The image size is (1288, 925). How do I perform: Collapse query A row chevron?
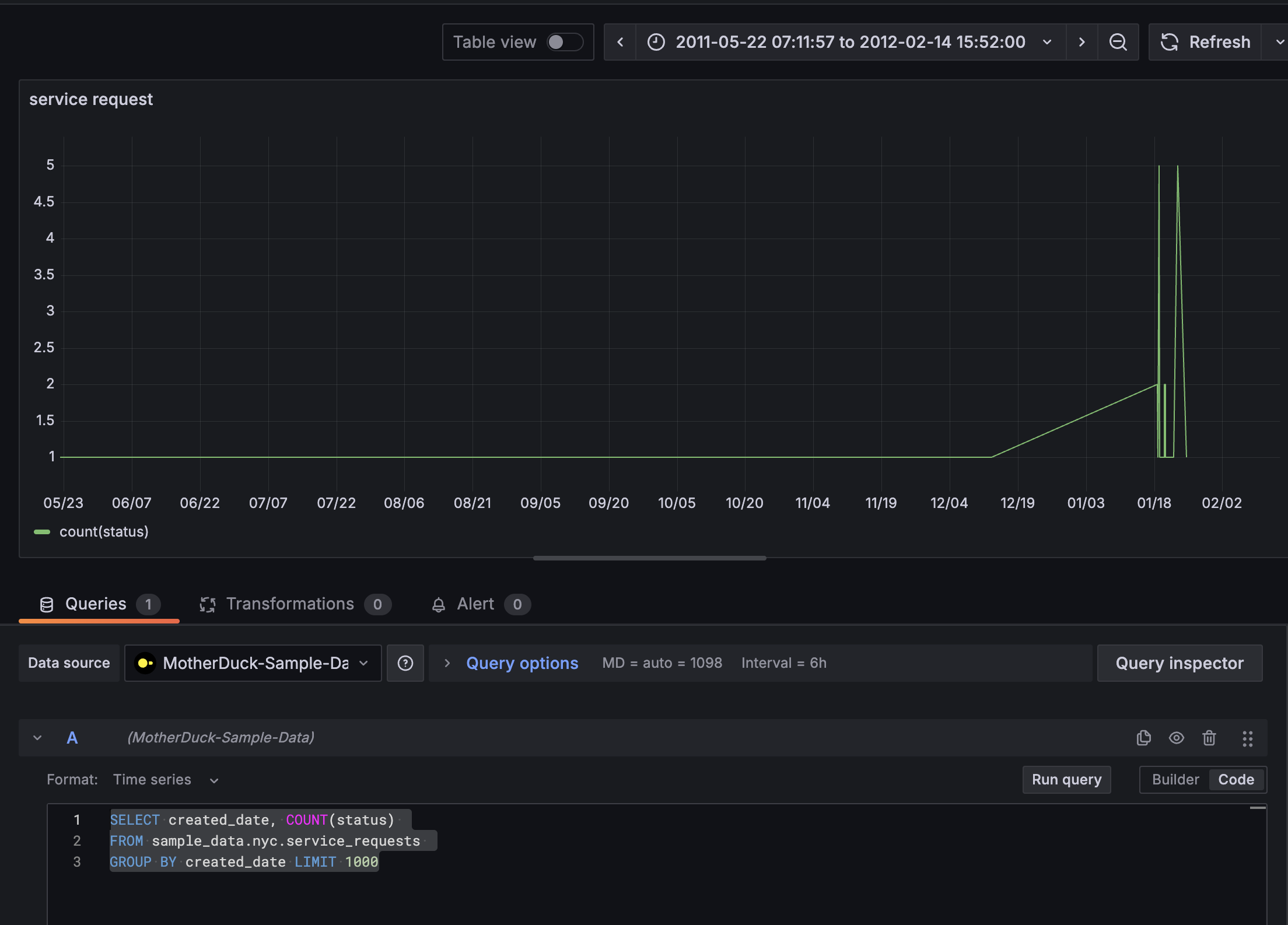[37, 738]
